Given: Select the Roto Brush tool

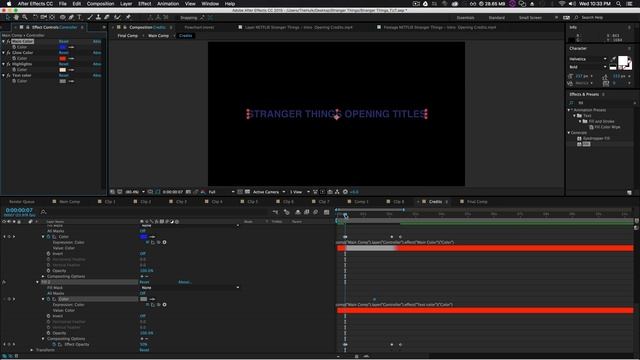Looking at the screenshot, I should (118, 18).
